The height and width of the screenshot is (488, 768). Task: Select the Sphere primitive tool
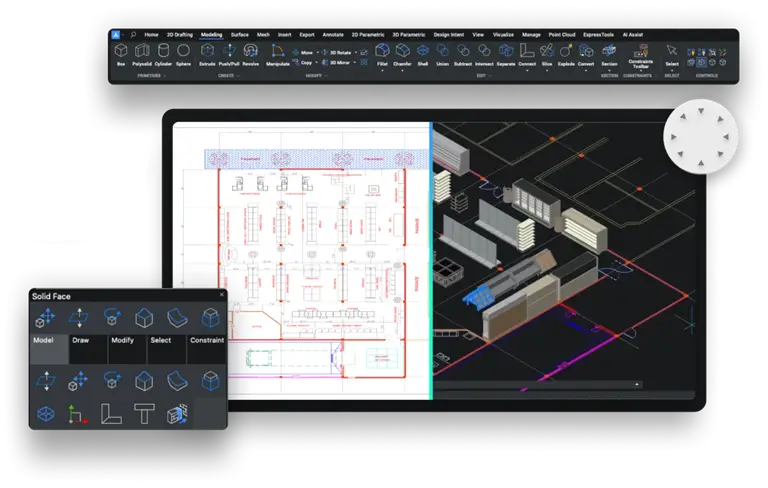(x=183, y=53)
